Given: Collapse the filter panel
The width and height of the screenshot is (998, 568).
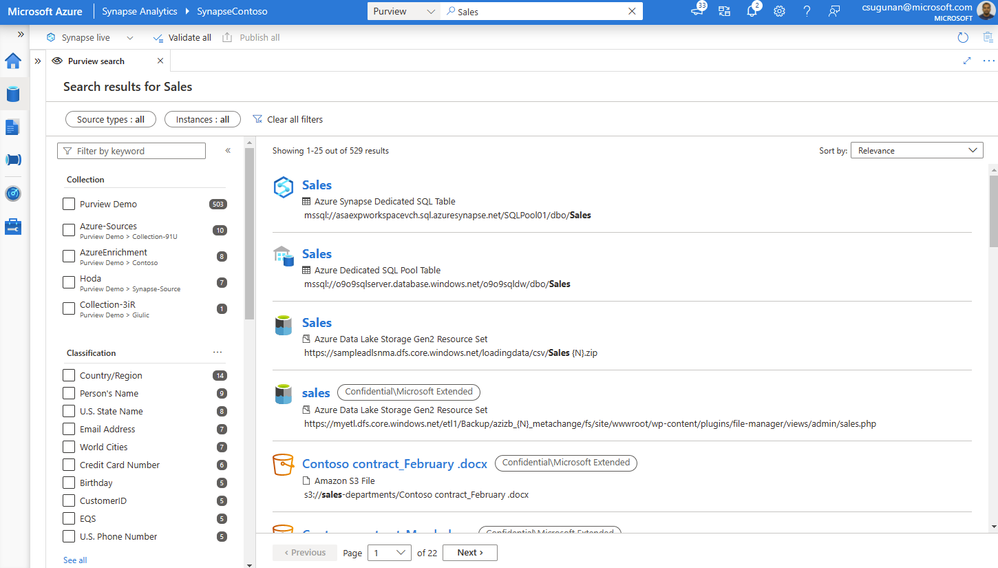Looking at the screenshot, I should pos(228,151).
